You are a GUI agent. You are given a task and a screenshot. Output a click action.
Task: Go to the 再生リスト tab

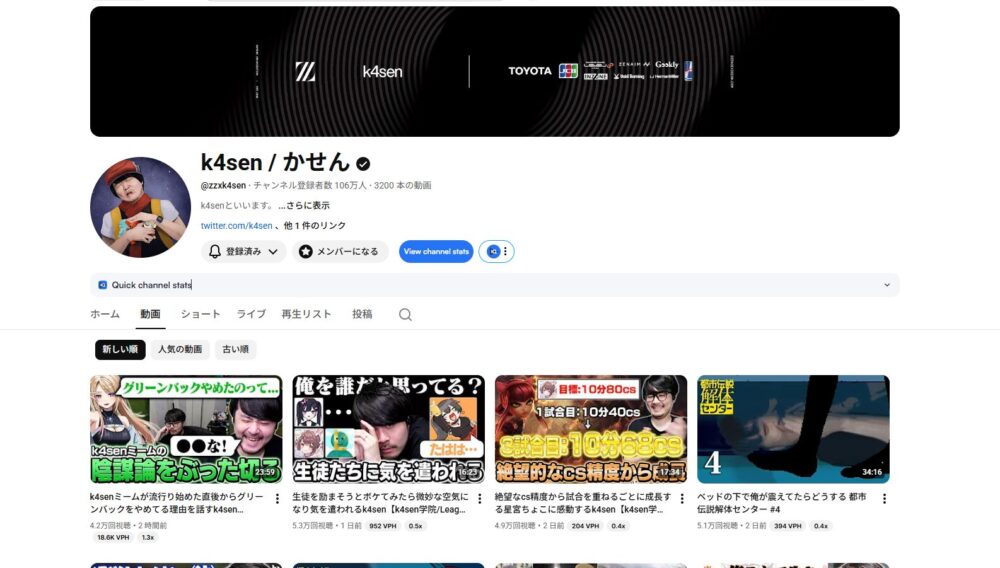point(306,314)
